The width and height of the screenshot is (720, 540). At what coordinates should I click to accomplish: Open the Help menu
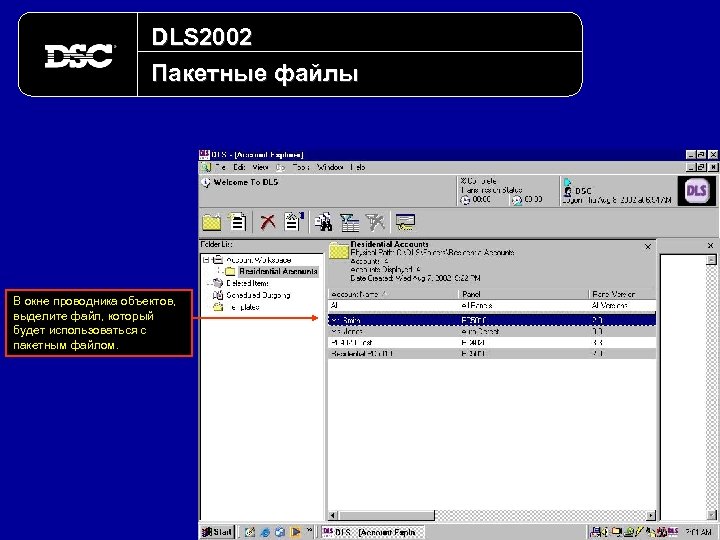point(358,167)
